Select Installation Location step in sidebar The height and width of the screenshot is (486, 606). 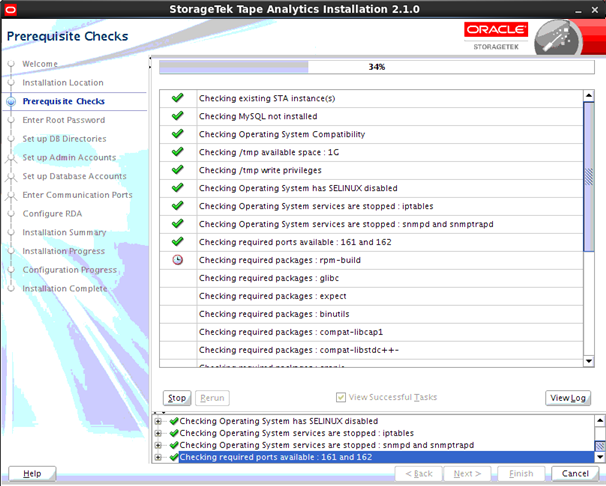(63, 83)
